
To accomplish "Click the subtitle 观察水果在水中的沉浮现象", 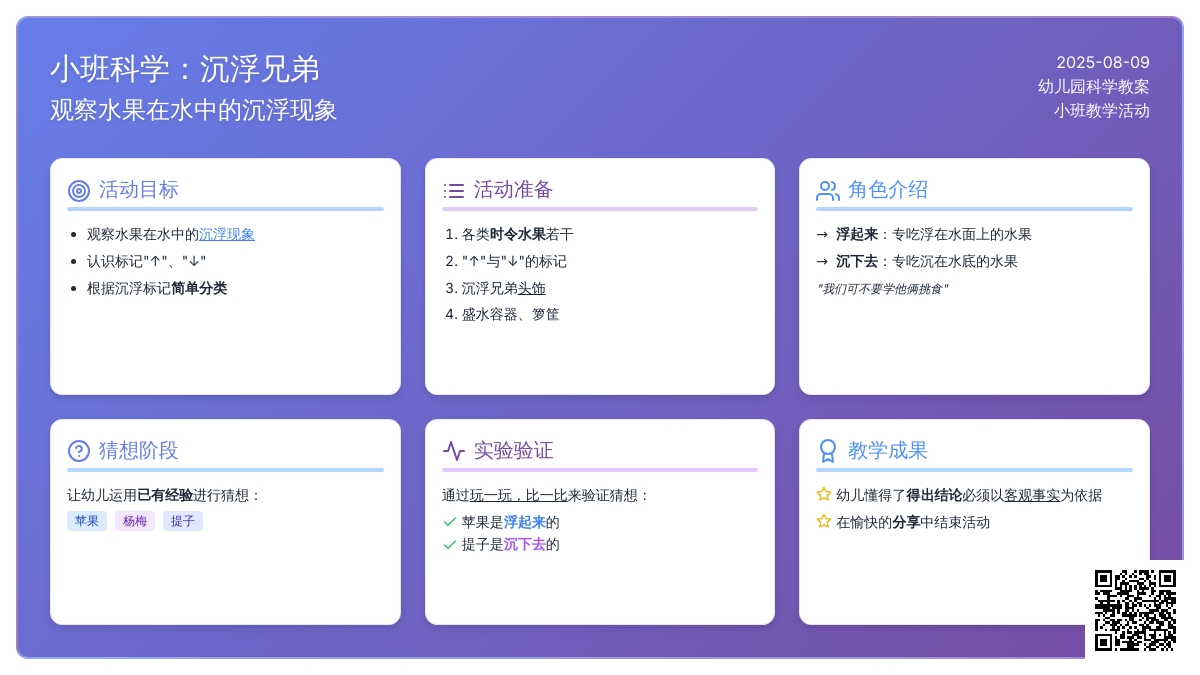I will (x=194, y=110).
